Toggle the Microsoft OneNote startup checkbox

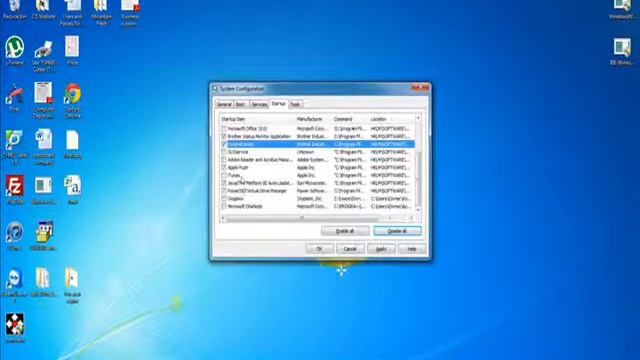(224, 206)
